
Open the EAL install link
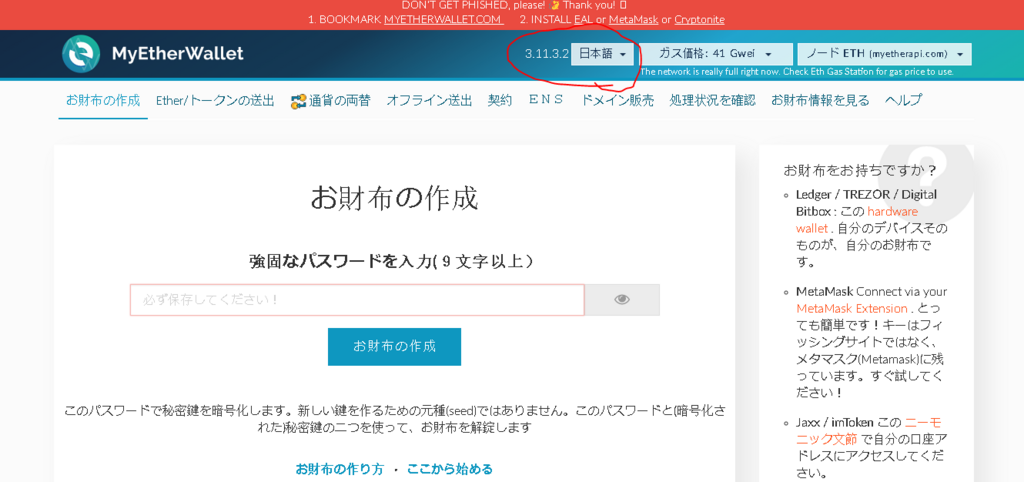tap(584, 20)
